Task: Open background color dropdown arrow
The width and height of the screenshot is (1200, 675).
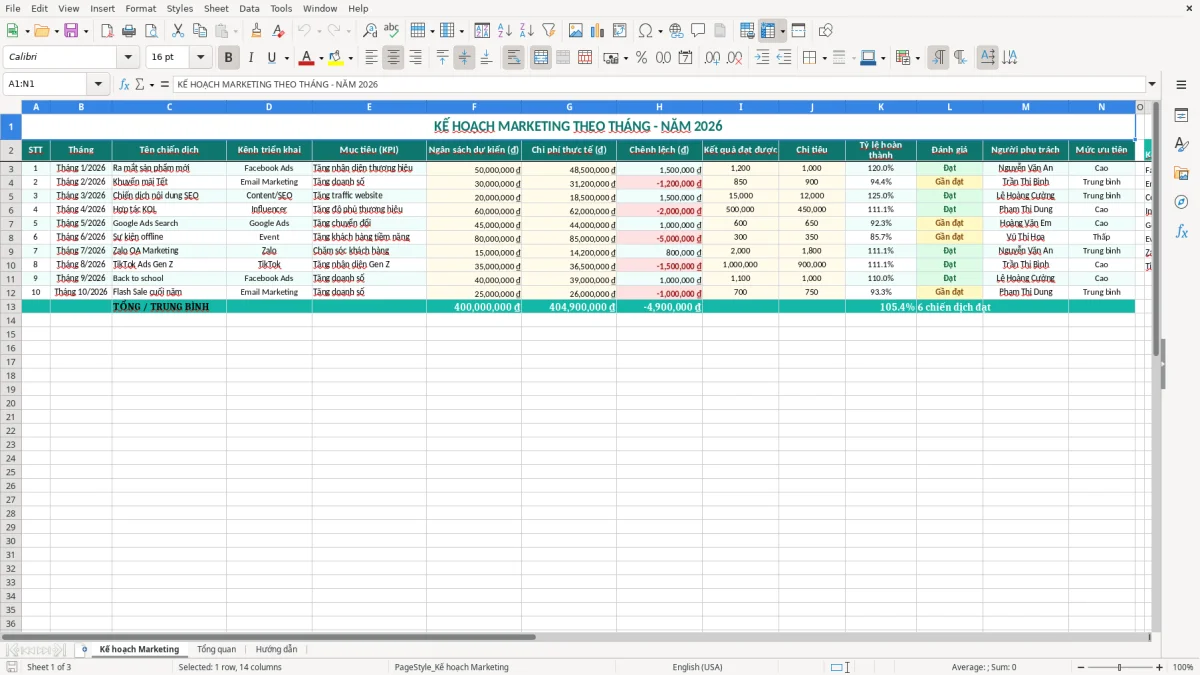Action: [350, 58]
